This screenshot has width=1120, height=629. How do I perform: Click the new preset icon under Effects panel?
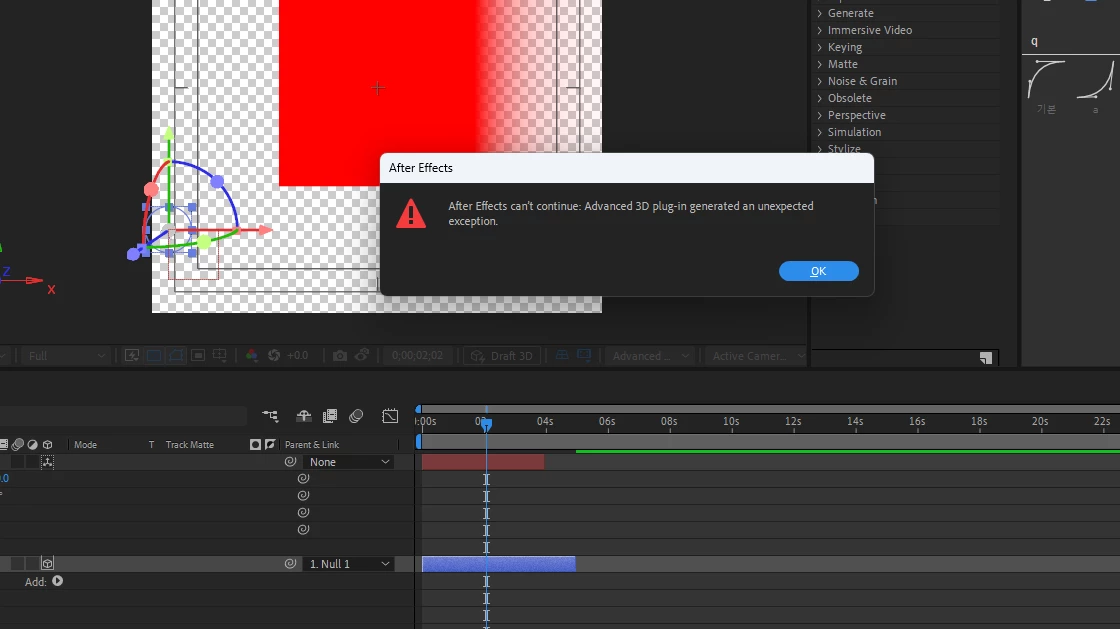coord(986,358)
